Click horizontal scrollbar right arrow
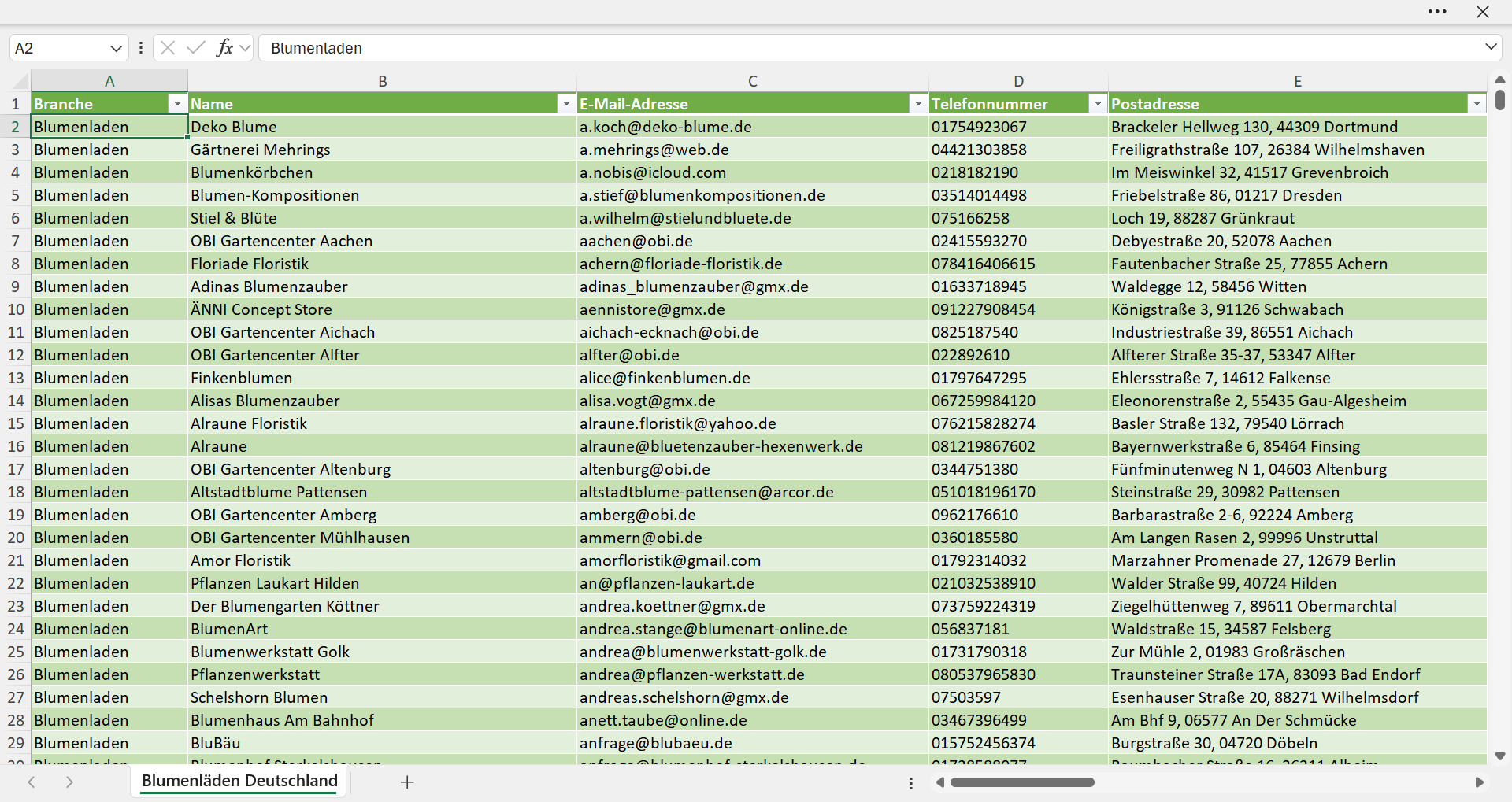The image size is (1512, 802). (1479, 782)
